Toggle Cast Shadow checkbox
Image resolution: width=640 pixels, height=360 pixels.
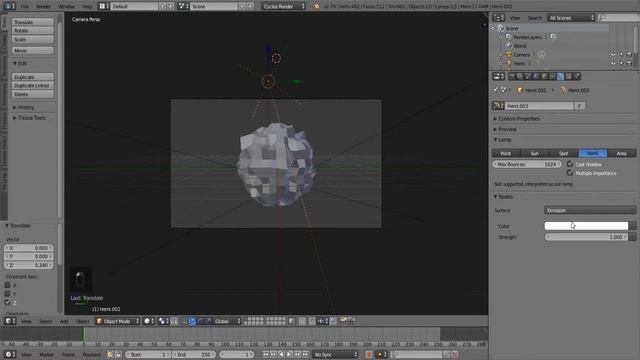click(570, 164)
